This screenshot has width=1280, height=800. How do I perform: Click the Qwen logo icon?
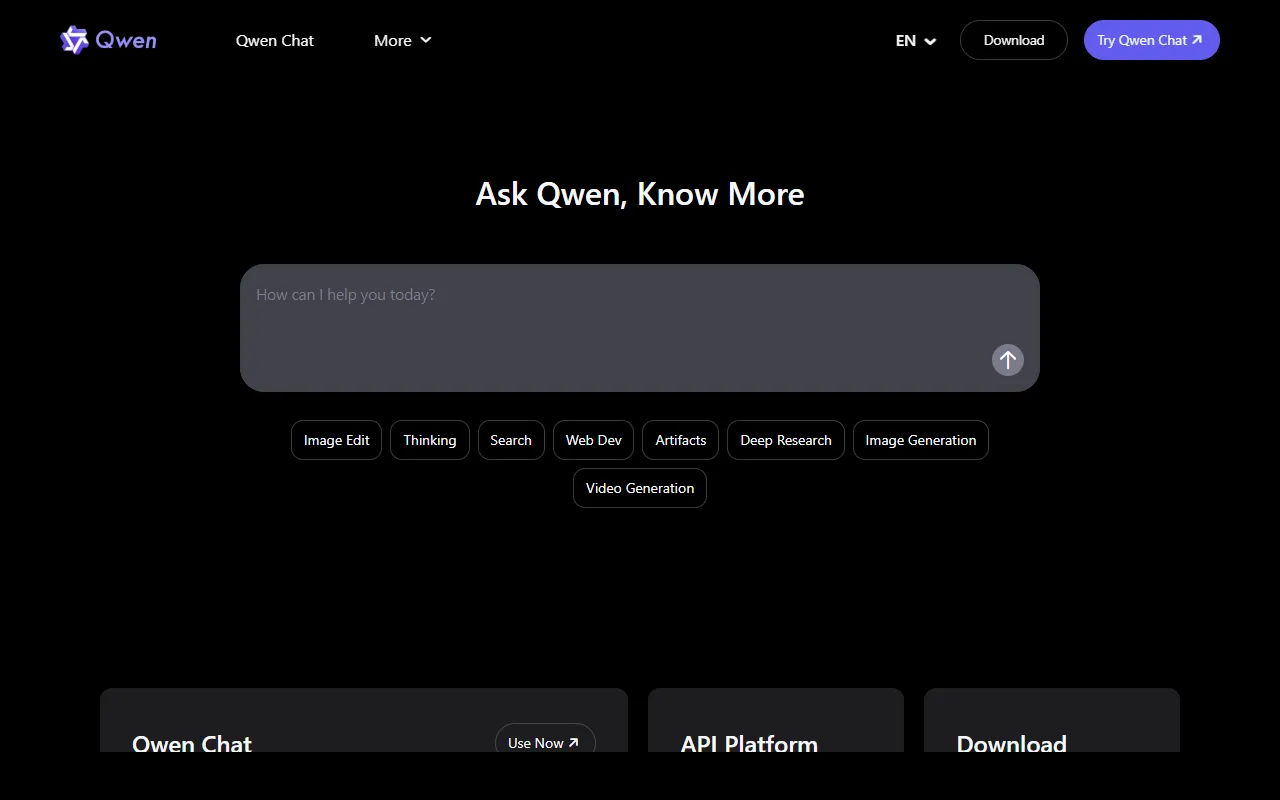click(75, 40)
